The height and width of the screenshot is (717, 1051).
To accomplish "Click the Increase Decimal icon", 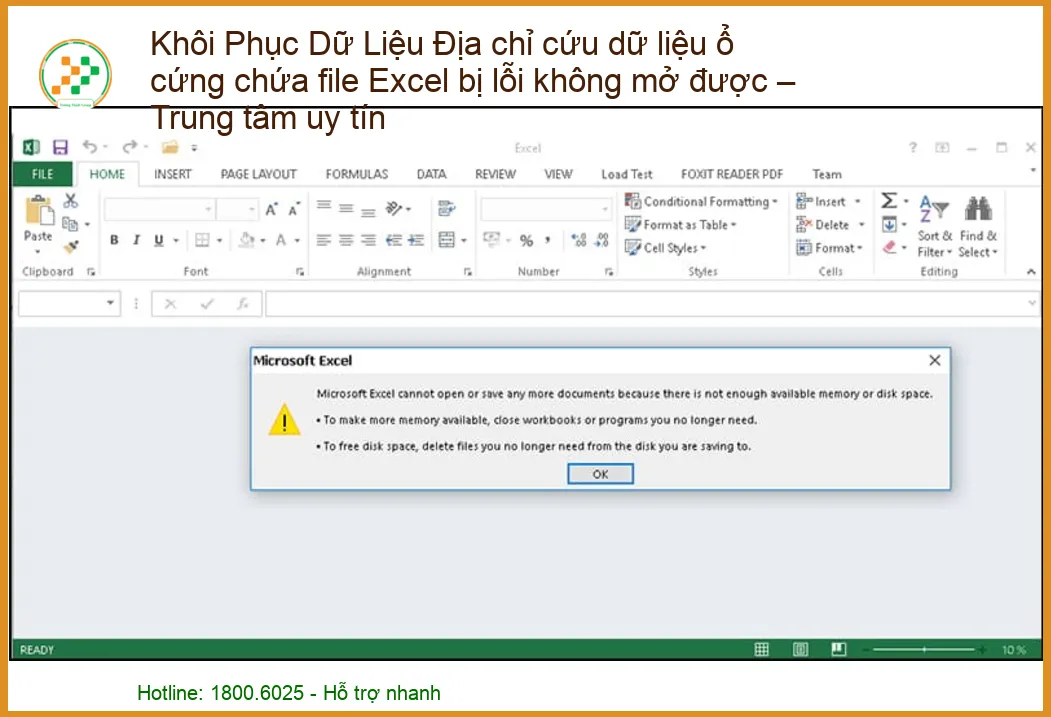I will click(579, 240).
